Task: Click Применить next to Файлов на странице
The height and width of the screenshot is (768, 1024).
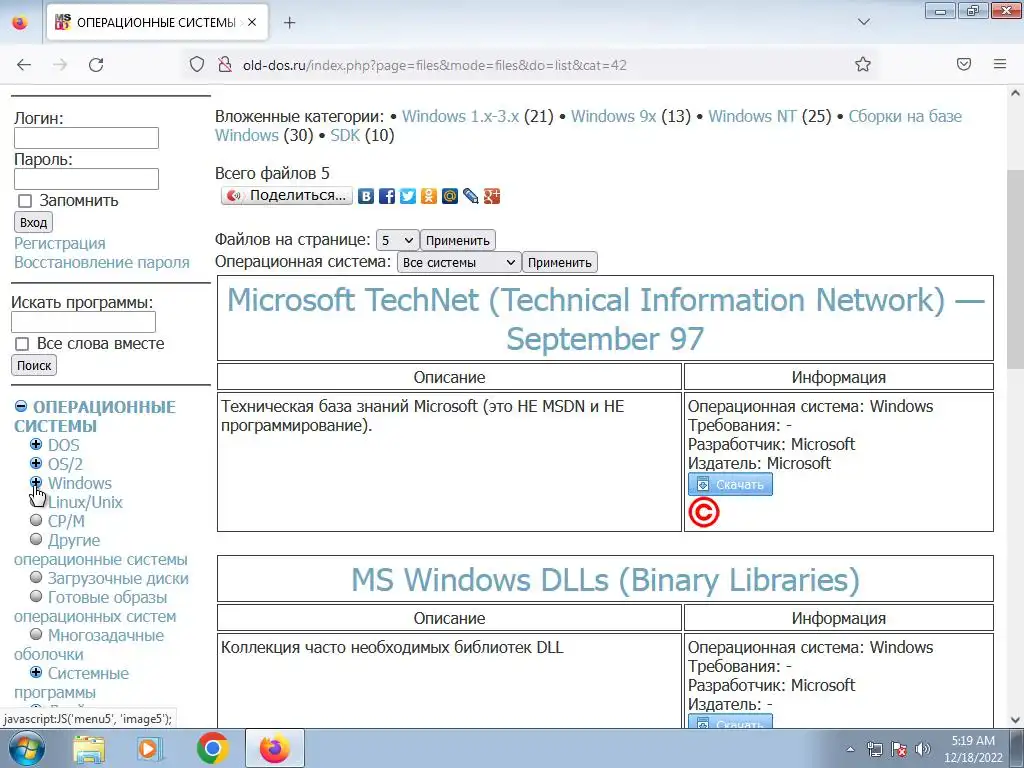Action: 458,240
